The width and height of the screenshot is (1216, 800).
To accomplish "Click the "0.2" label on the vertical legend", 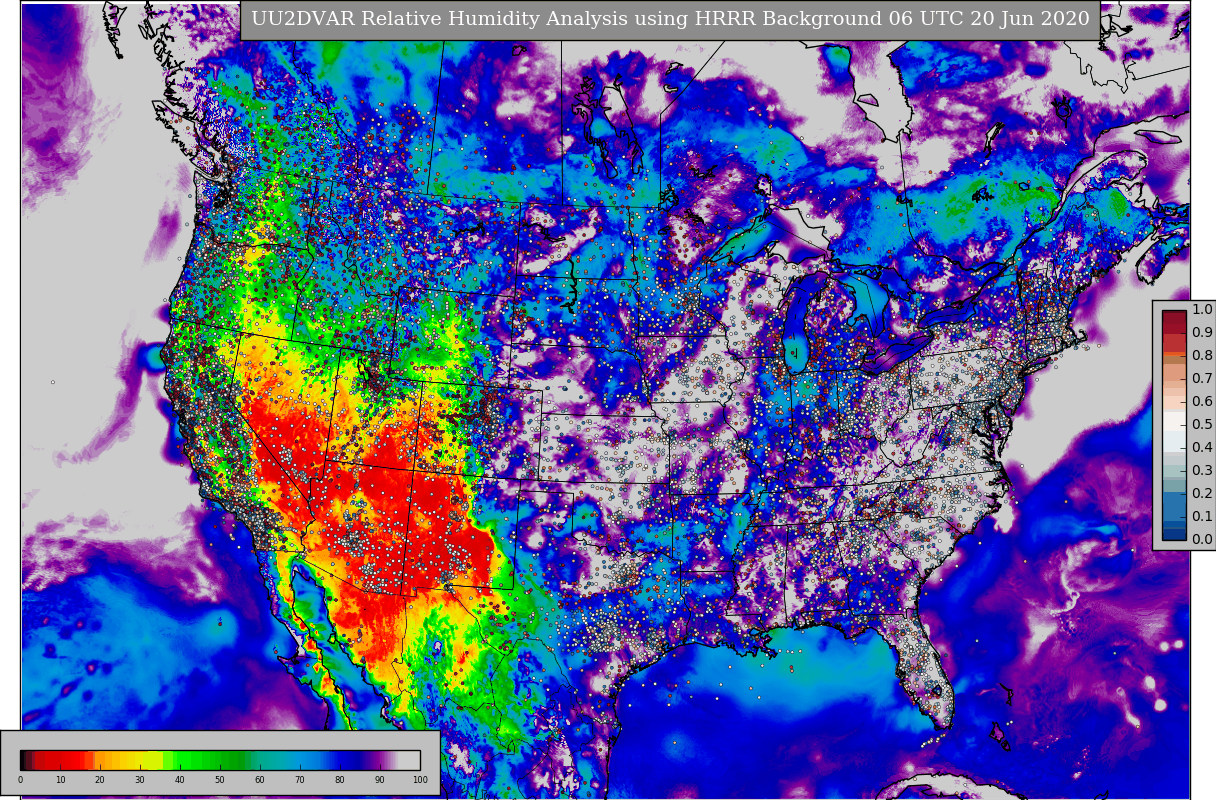I will [1202, 493].
